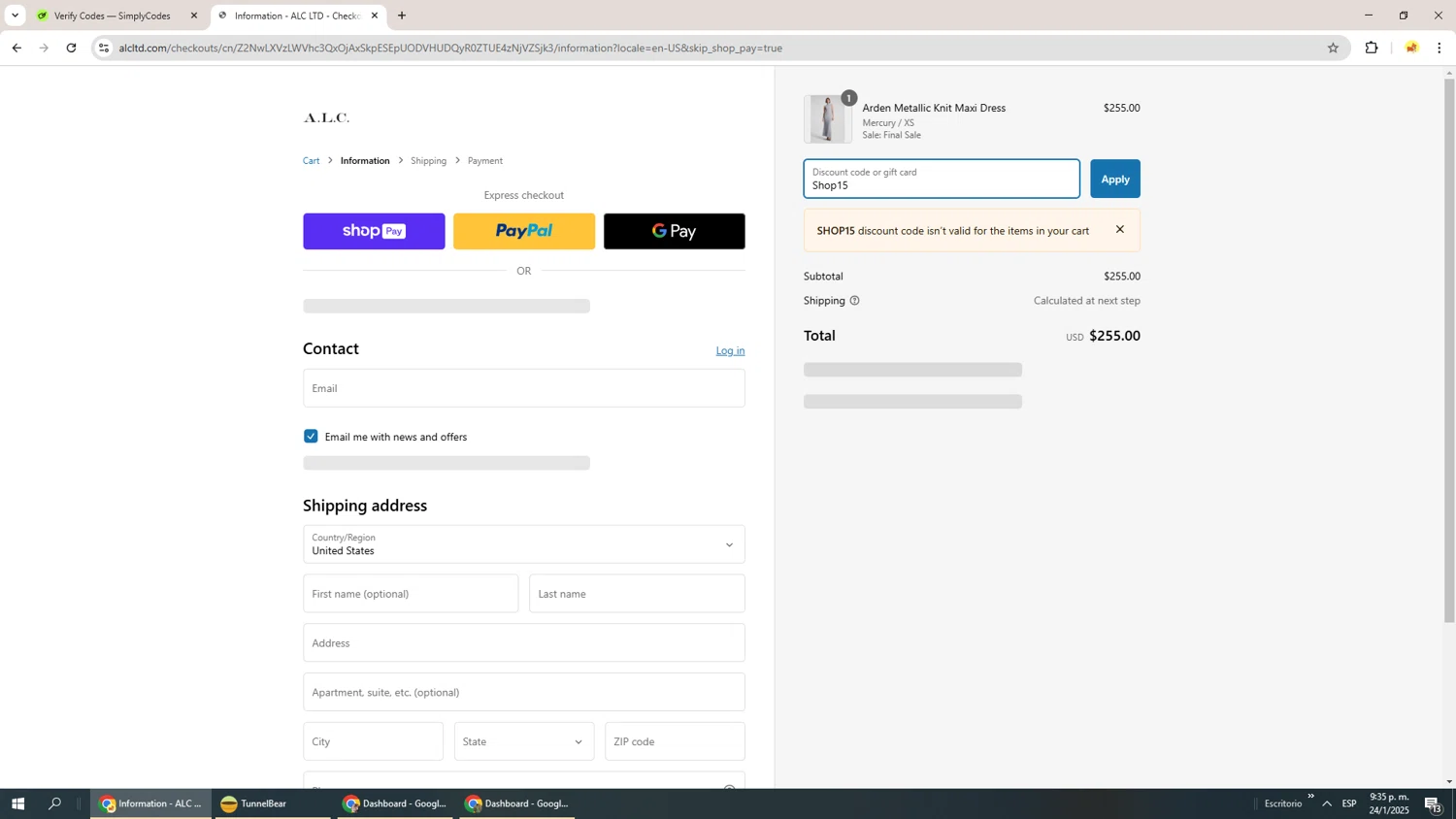Uncheck Email me with news and offers
This screenshot has height=819, width=1456.
311,437
